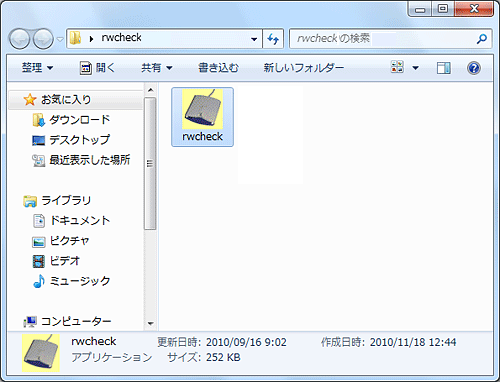500x382 pixels.
Task: Click the ライブラリ folder icon
Action: tap(30, 201)
